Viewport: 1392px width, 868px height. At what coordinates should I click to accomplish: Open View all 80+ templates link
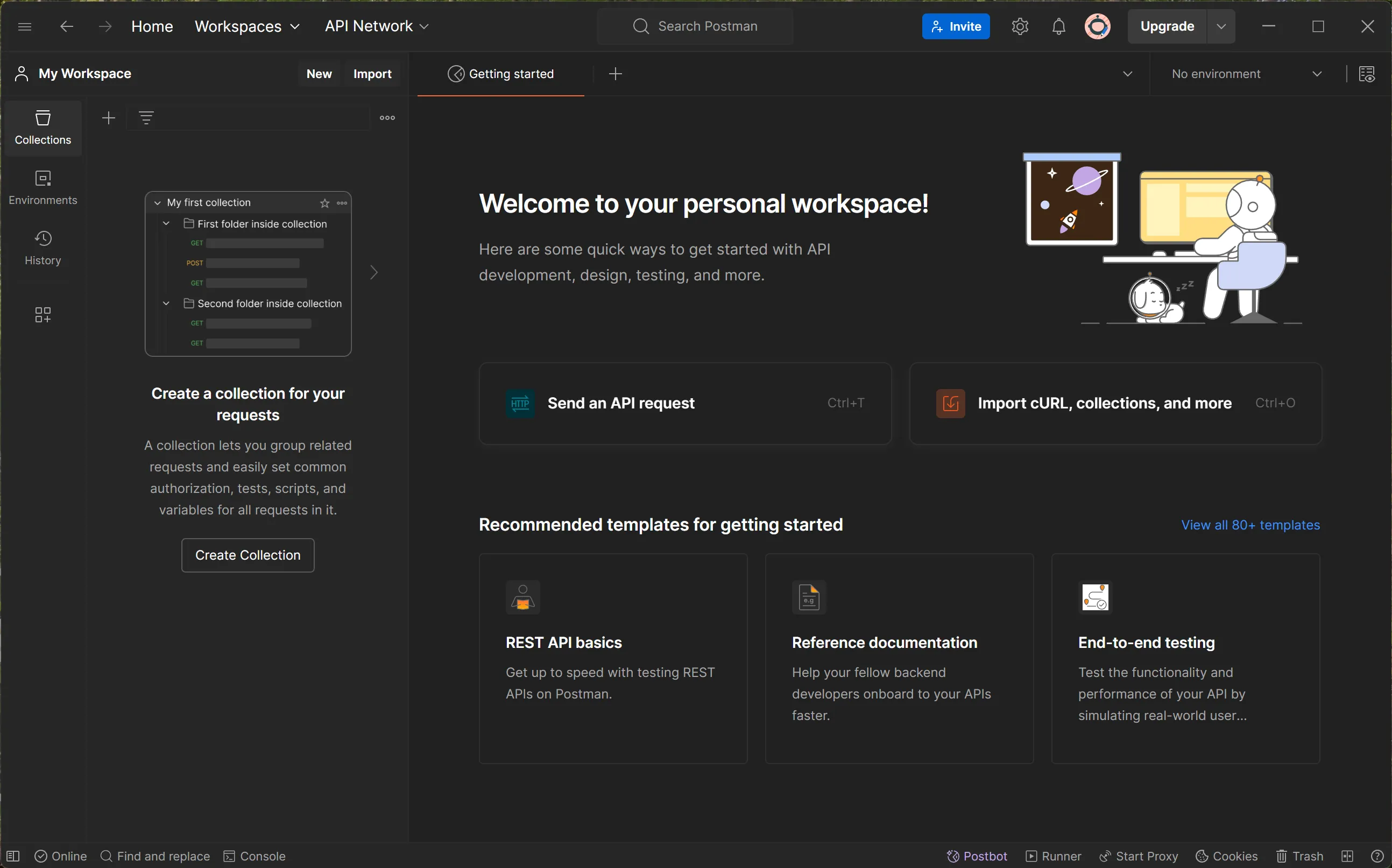pos(1250,525)
